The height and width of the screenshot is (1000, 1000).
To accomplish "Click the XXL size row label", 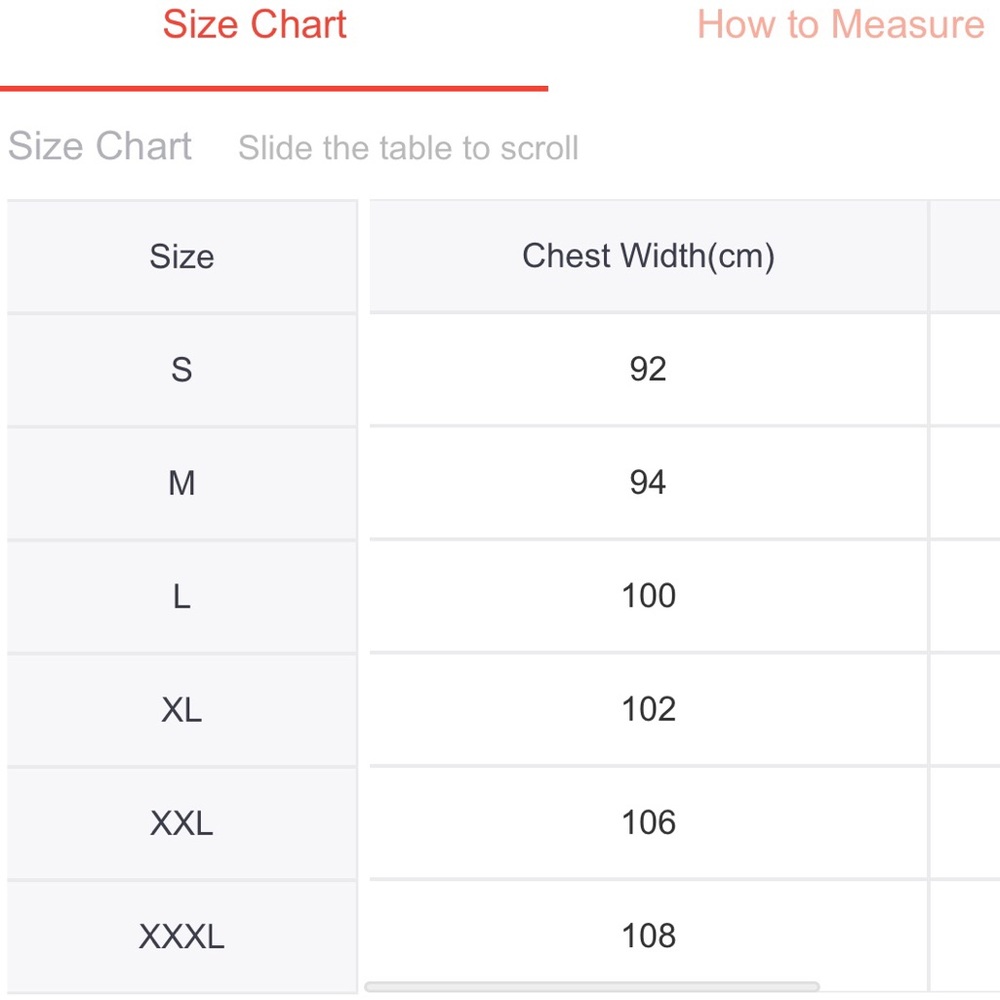I will 182,823.
